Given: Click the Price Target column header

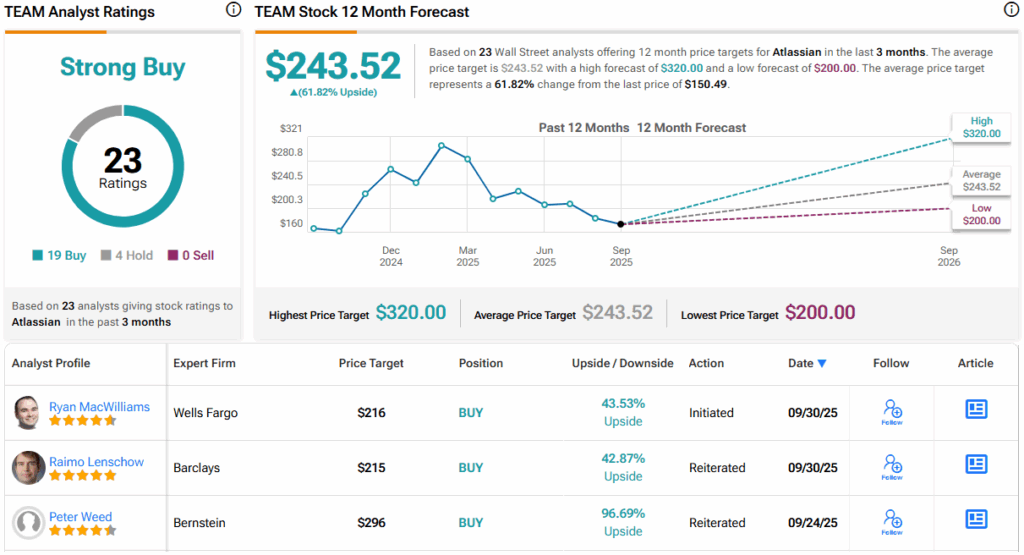Looking at the screenshot, I should pos(371,363).
